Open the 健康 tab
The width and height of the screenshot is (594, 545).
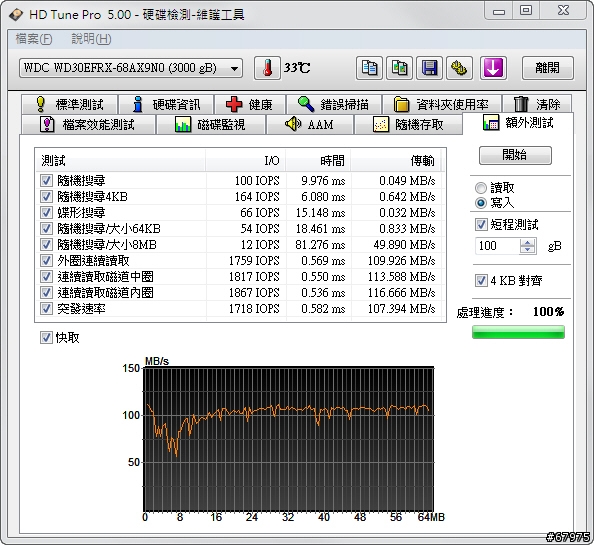[249, 104]
